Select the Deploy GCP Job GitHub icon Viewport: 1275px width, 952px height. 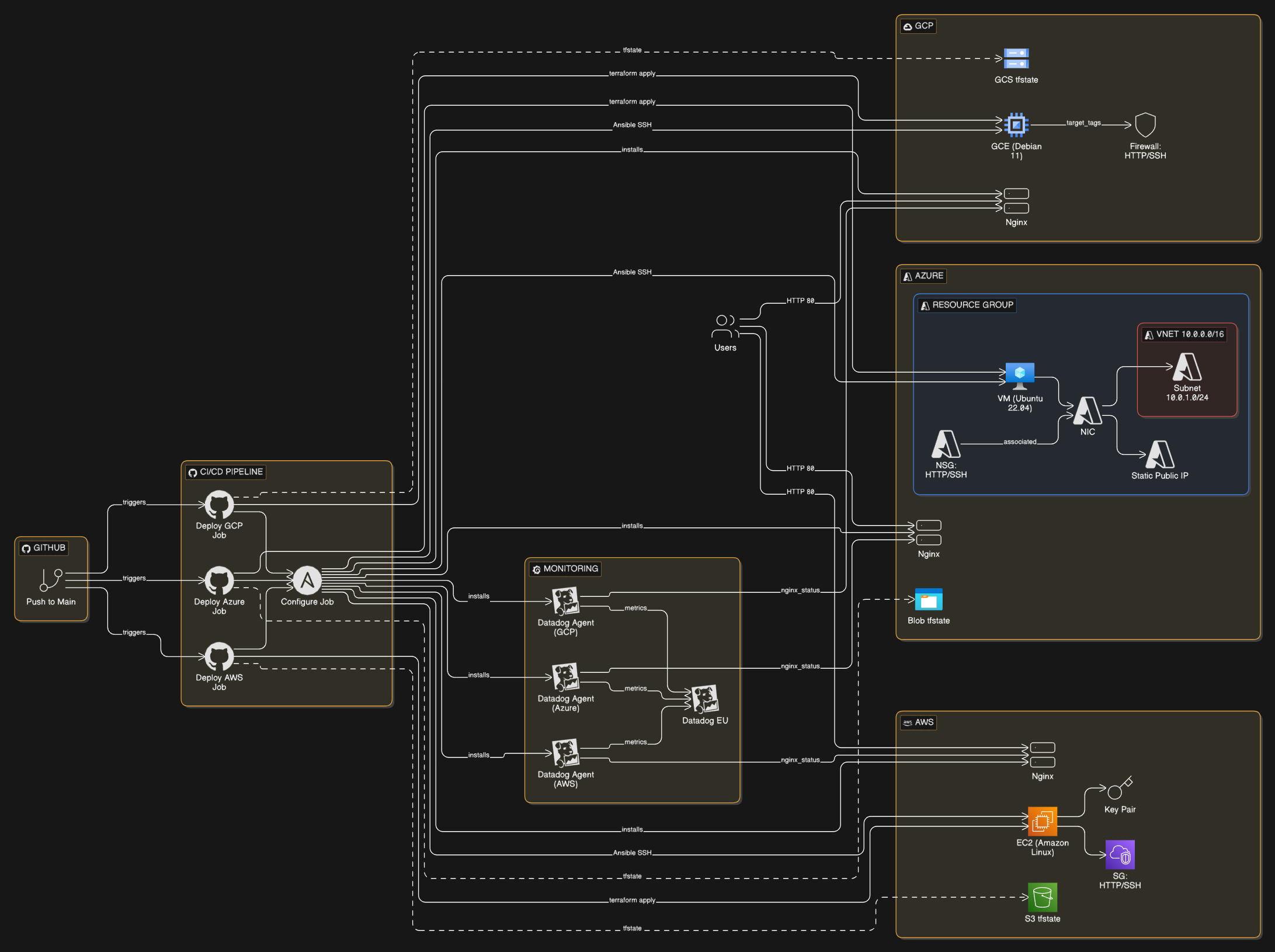click(219, 505)
